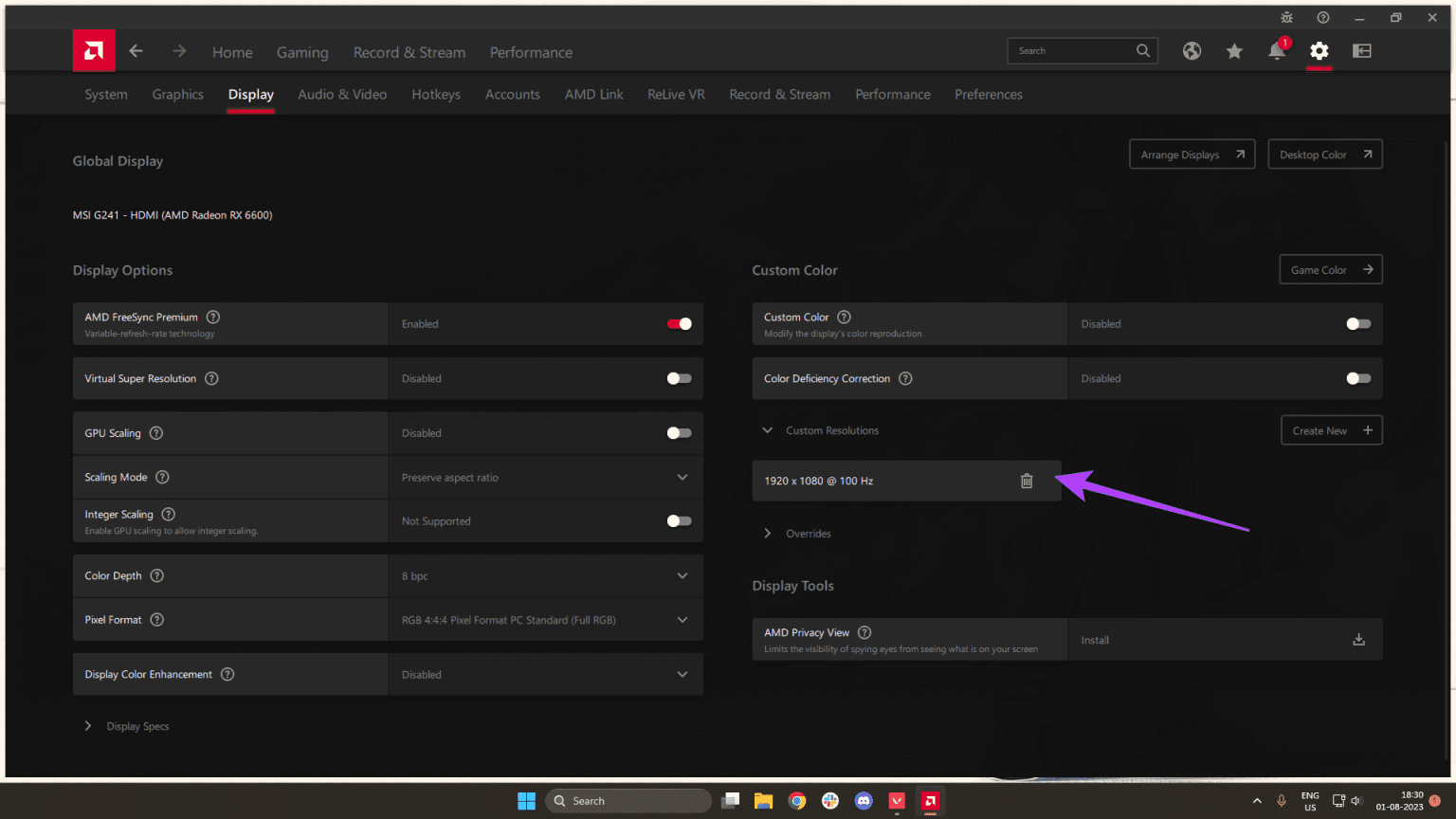This screenshot has height=819, width=1456.
Task: Enable Custom Color
Action: 1357,323
